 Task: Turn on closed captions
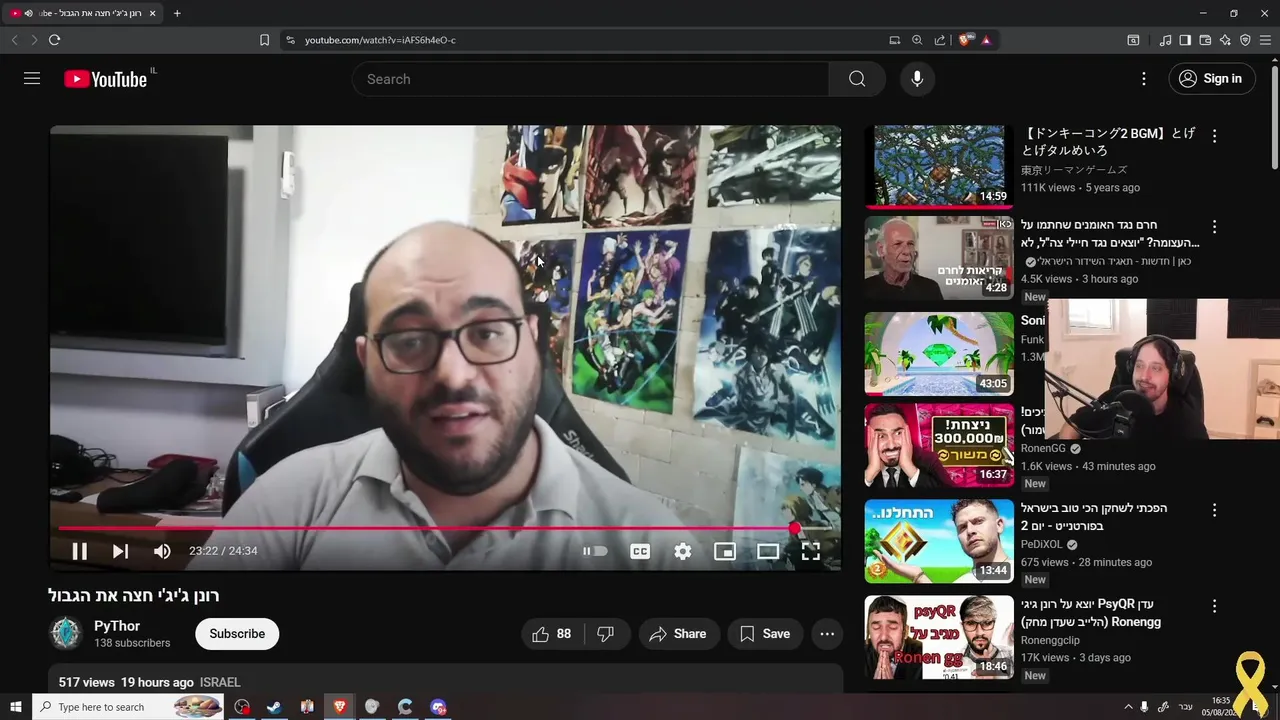pos(640,551)
